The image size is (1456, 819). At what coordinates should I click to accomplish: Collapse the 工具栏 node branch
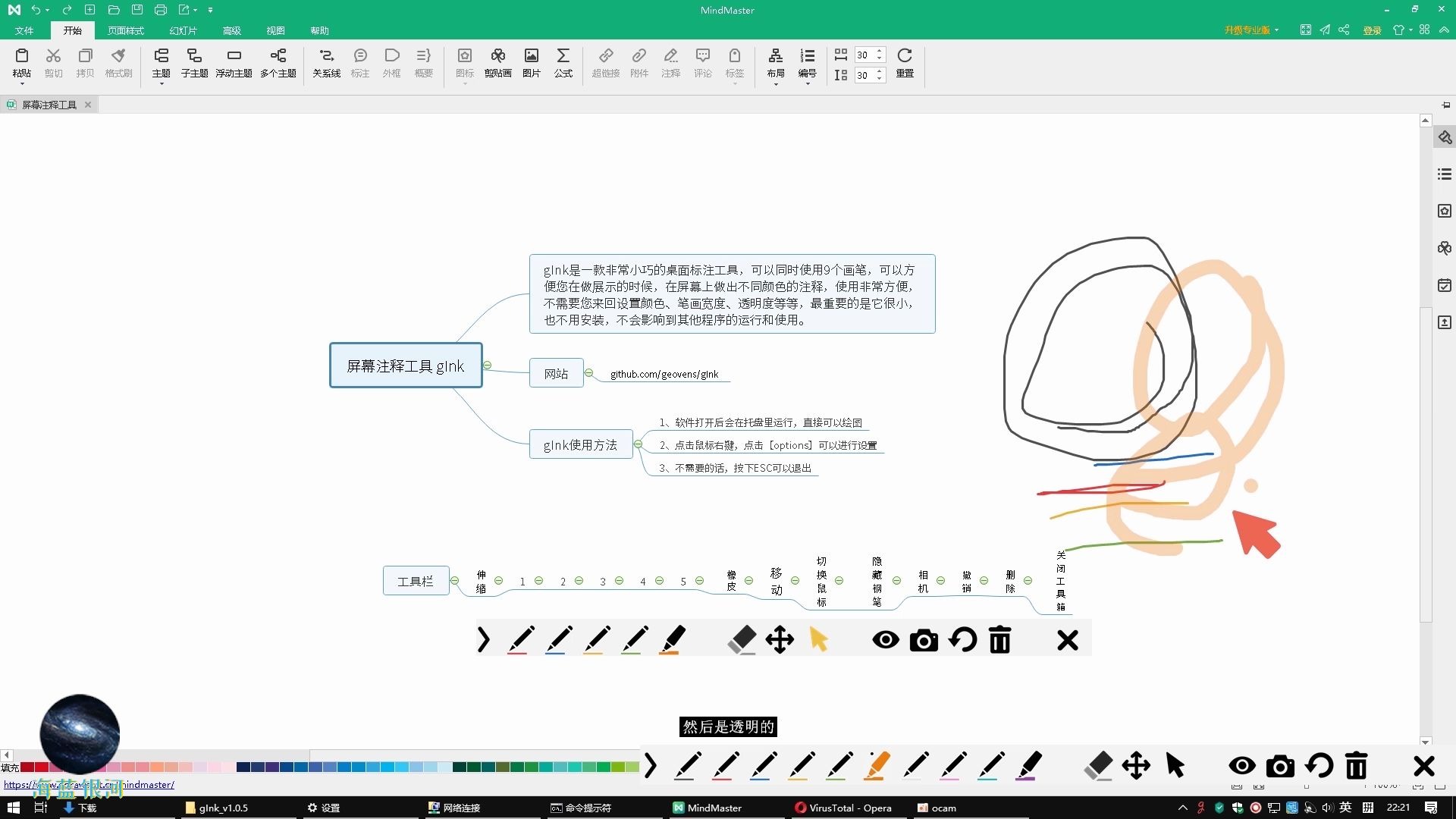(454, 581)
